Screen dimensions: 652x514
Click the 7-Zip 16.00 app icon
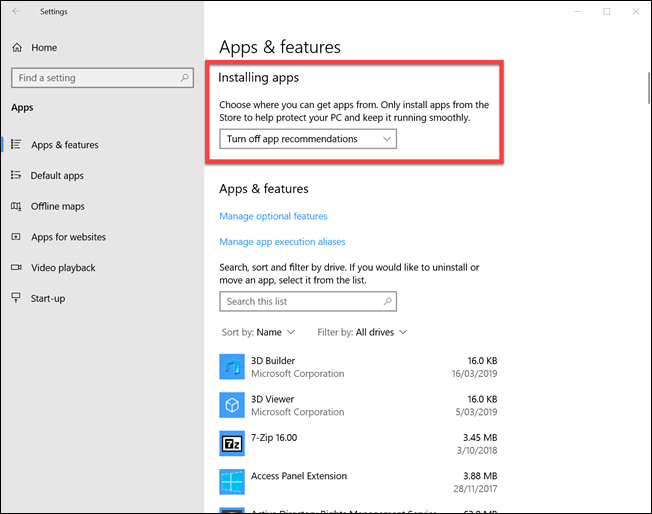pos(232,443)
